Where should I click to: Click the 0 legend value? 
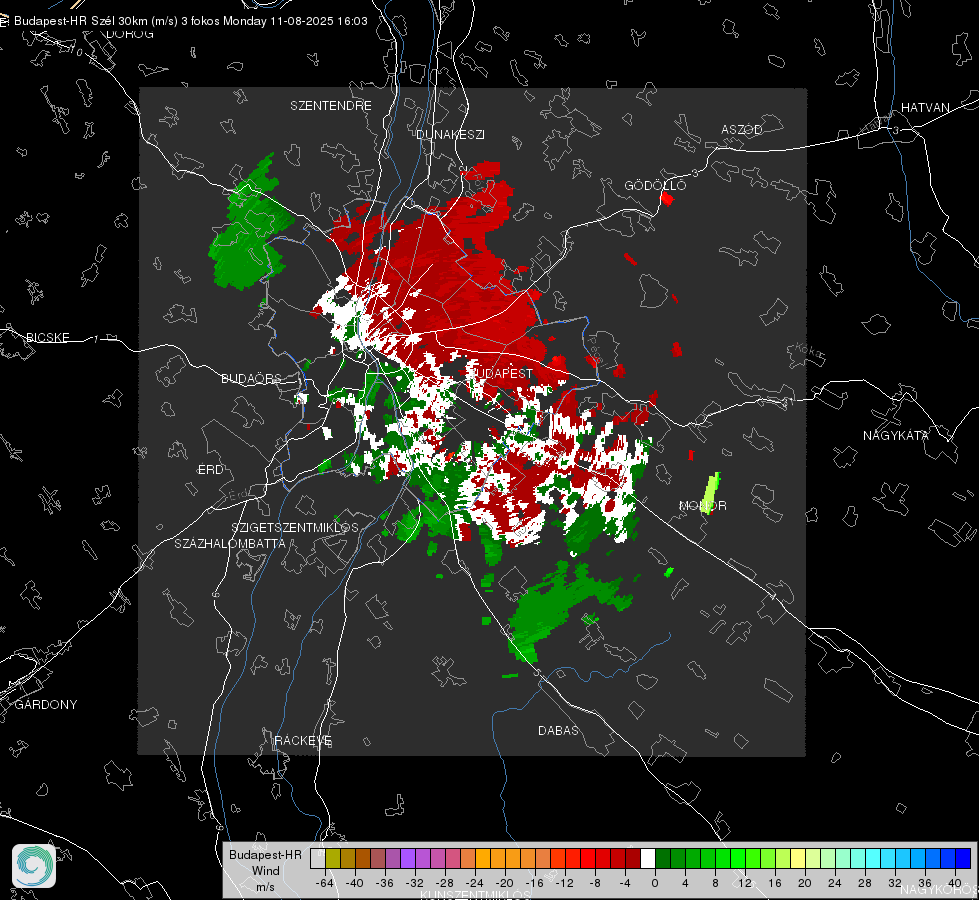pyautogui.click(x=655, y=883)
